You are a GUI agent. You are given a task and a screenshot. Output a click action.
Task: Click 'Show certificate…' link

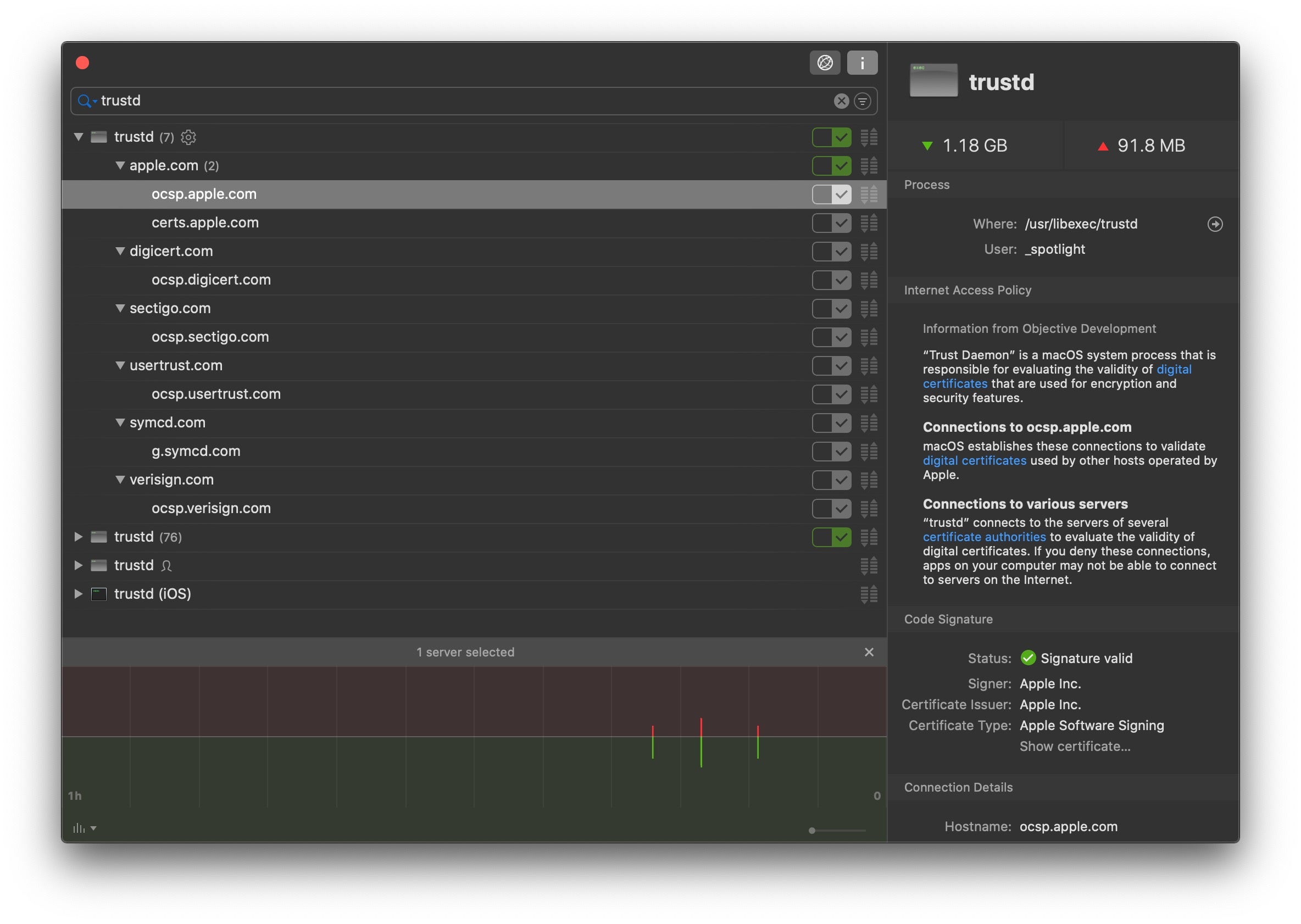[1074, 746]
